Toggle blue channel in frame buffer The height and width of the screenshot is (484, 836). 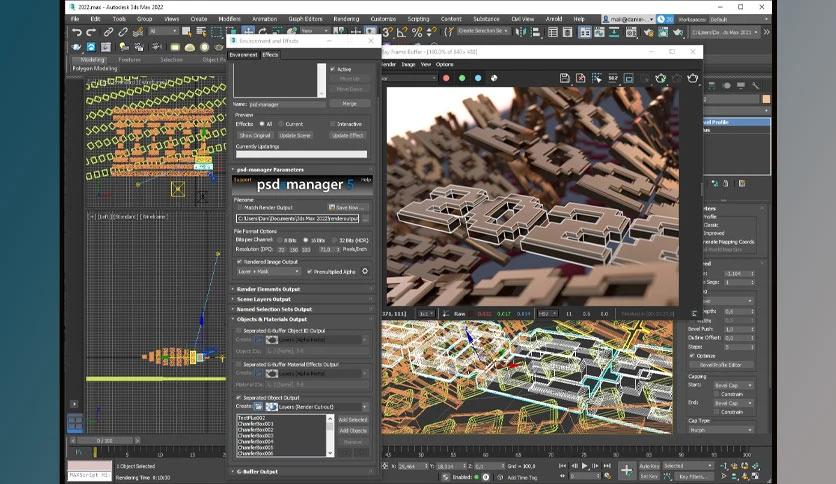(x=478, y=78)
